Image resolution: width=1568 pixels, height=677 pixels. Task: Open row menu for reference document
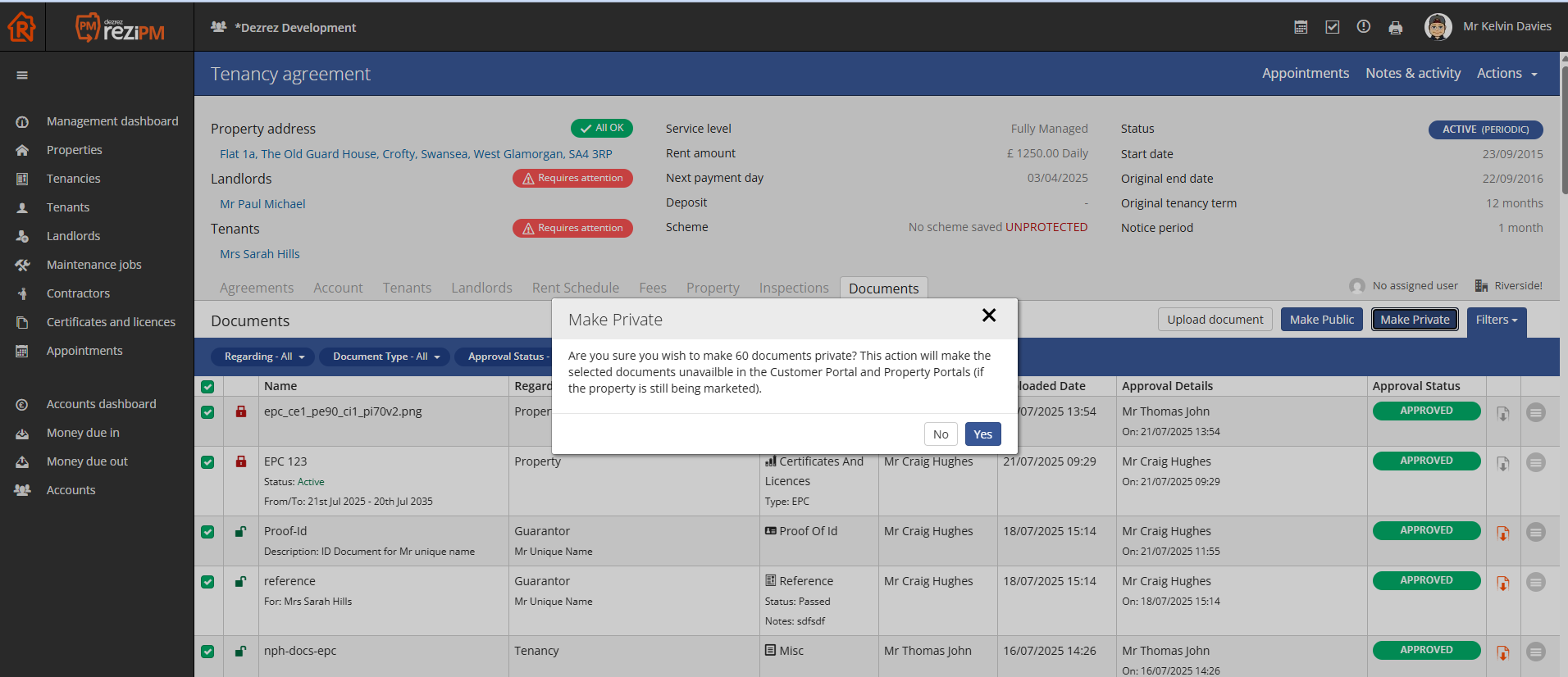(x=1535, y=582)
